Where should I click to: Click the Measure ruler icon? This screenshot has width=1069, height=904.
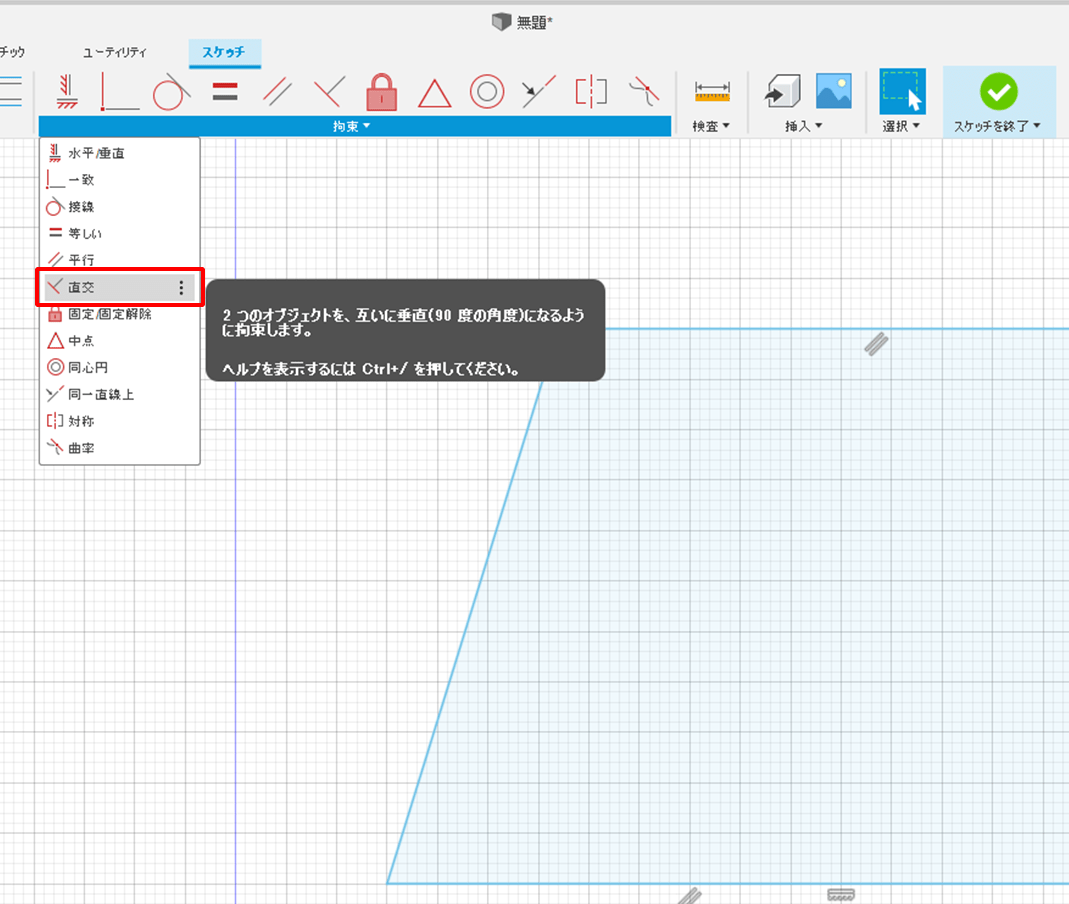pyautogui.click(x=712, y=92)
